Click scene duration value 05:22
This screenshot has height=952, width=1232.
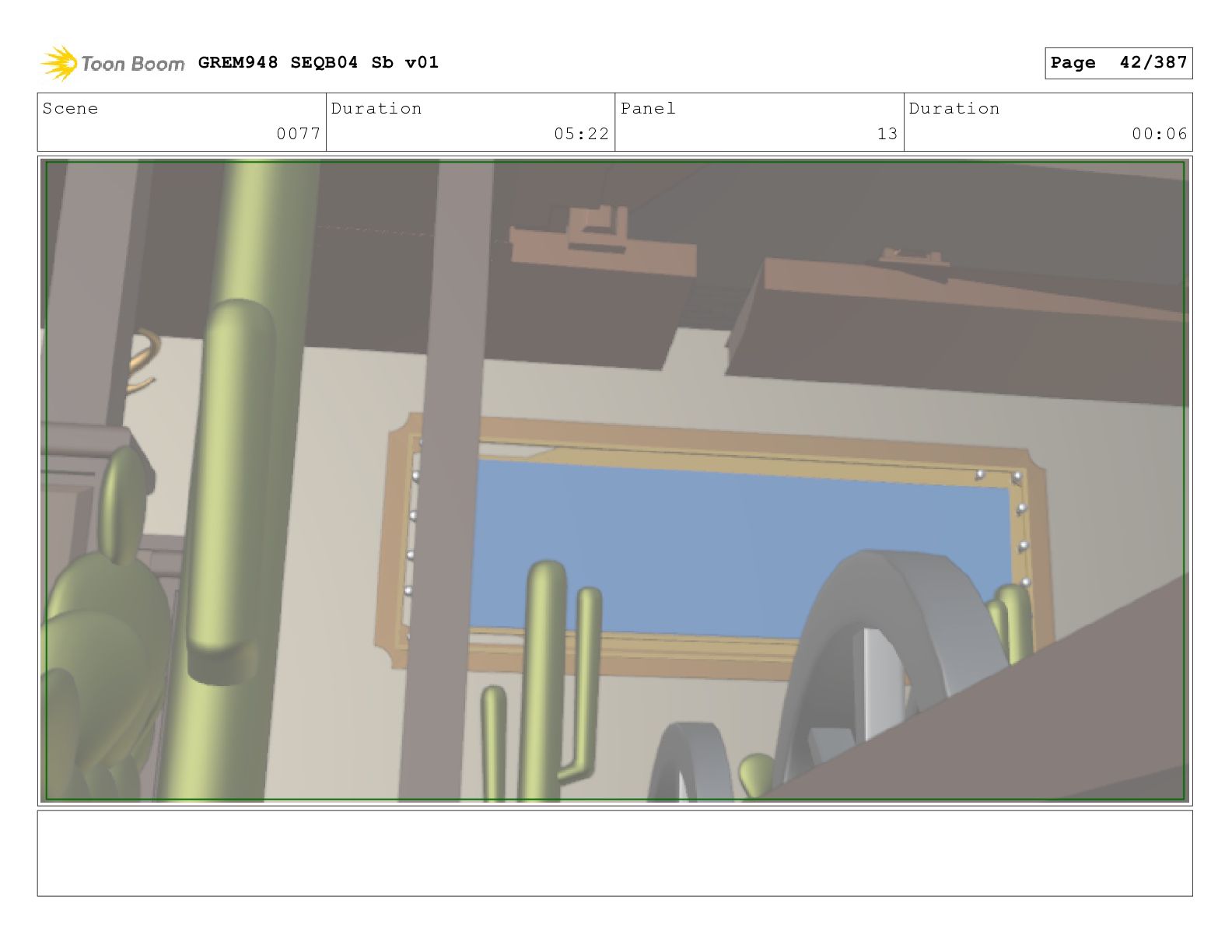point(581,134)
